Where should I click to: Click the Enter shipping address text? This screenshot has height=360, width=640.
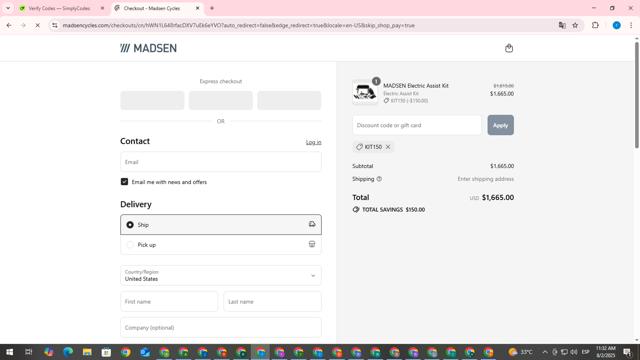[x=486, y=179]
